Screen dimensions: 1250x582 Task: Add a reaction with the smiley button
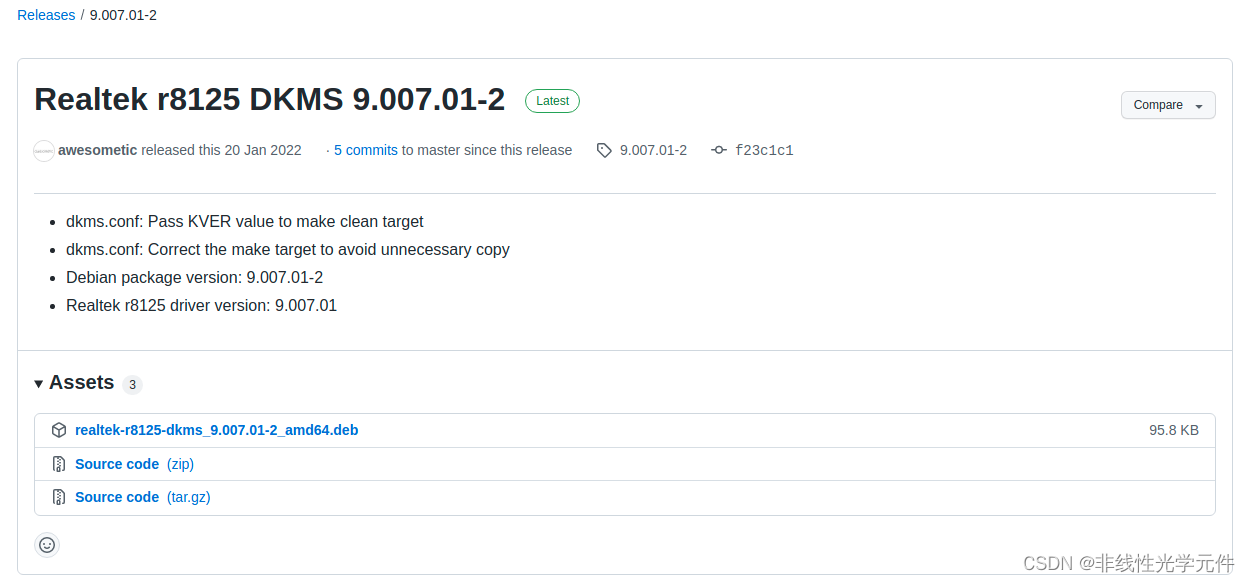tap(47, 545)
